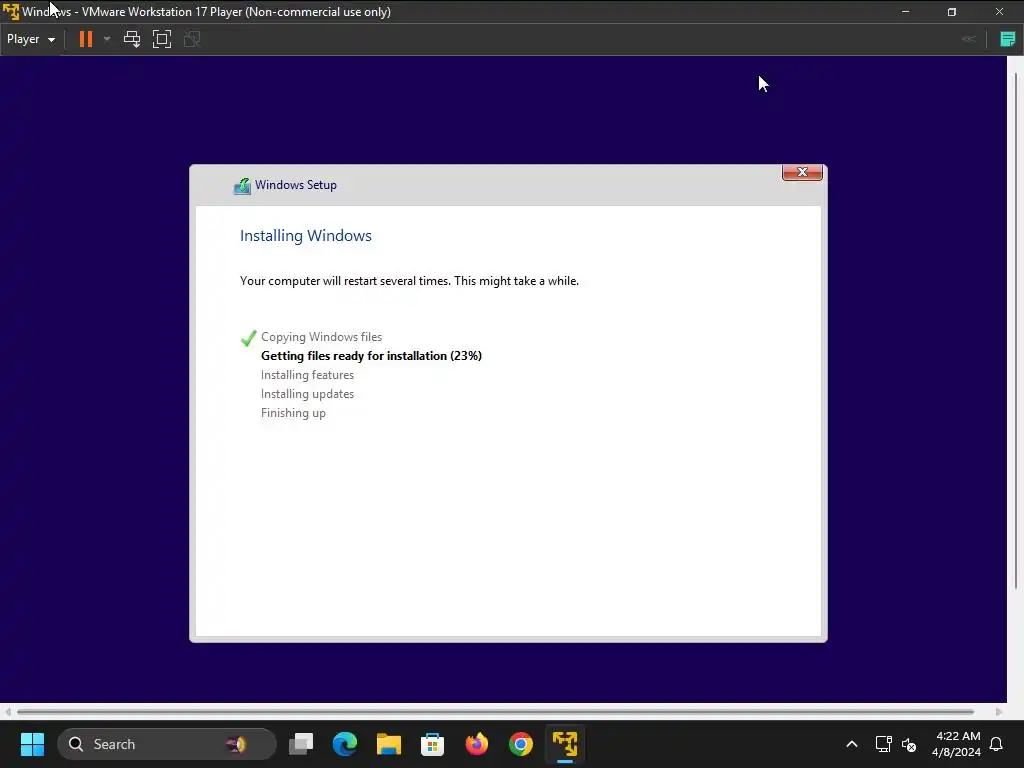Click Send Ctrl+Alt+Del icon in VMware toolbar
Image resolution: width=1024 pixels, height=768 pixels.
tap(132, 39)
